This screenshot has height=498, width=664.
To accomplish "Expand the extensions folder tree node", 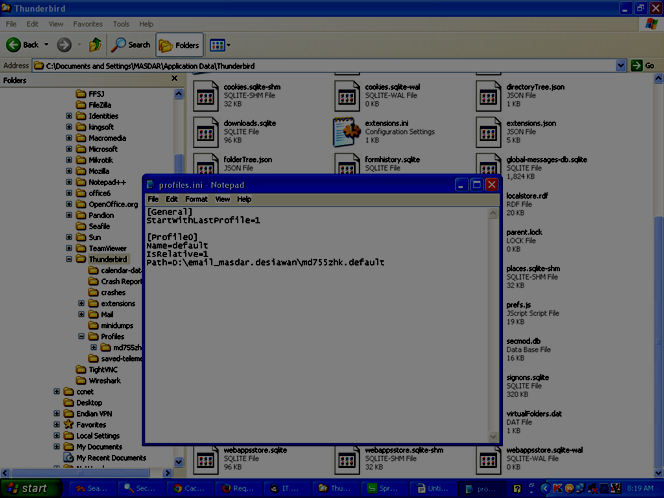I will [x=81, y=303].
